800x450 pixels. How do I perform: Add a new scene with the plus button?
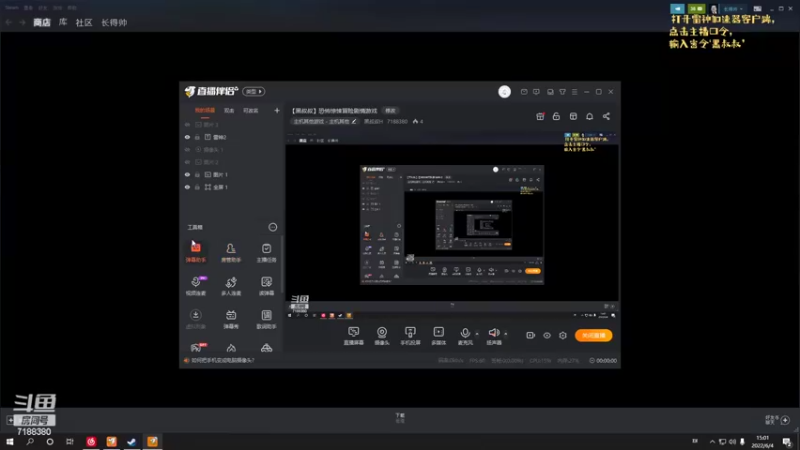point(277,111)
